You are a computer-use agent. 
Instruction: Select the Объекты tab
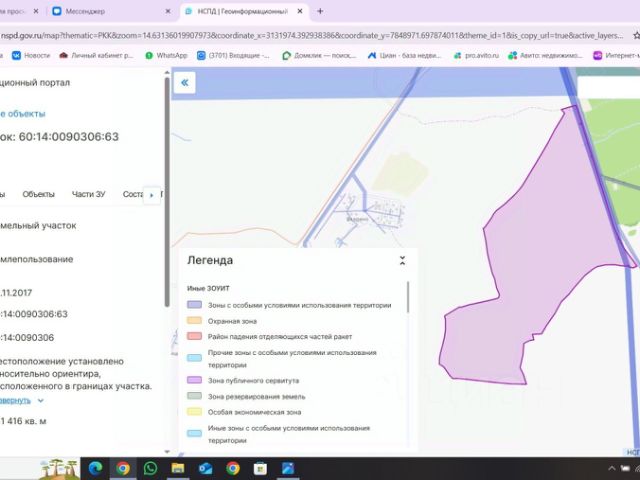[x=38, y=194]
